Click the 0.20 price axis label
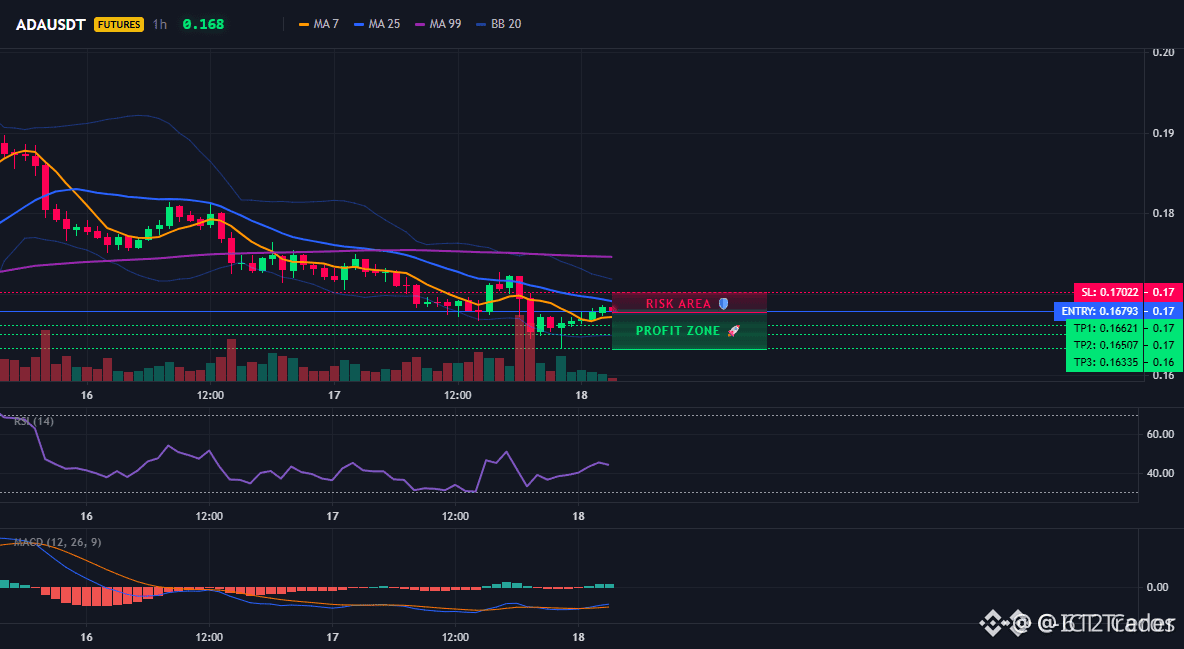The height and width of the screenshot is (649, 1184). 1163,52
